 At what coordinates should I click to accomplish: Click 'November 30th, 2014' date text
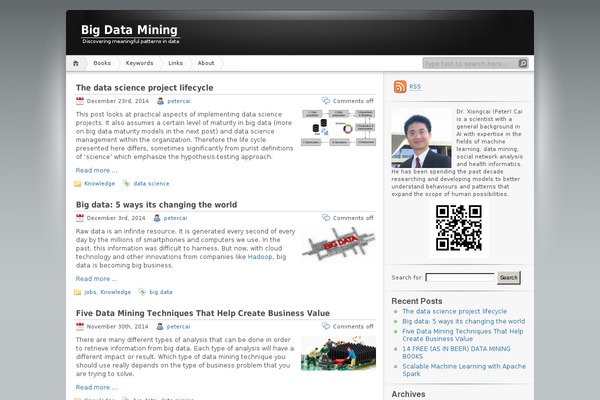(117, 327)
